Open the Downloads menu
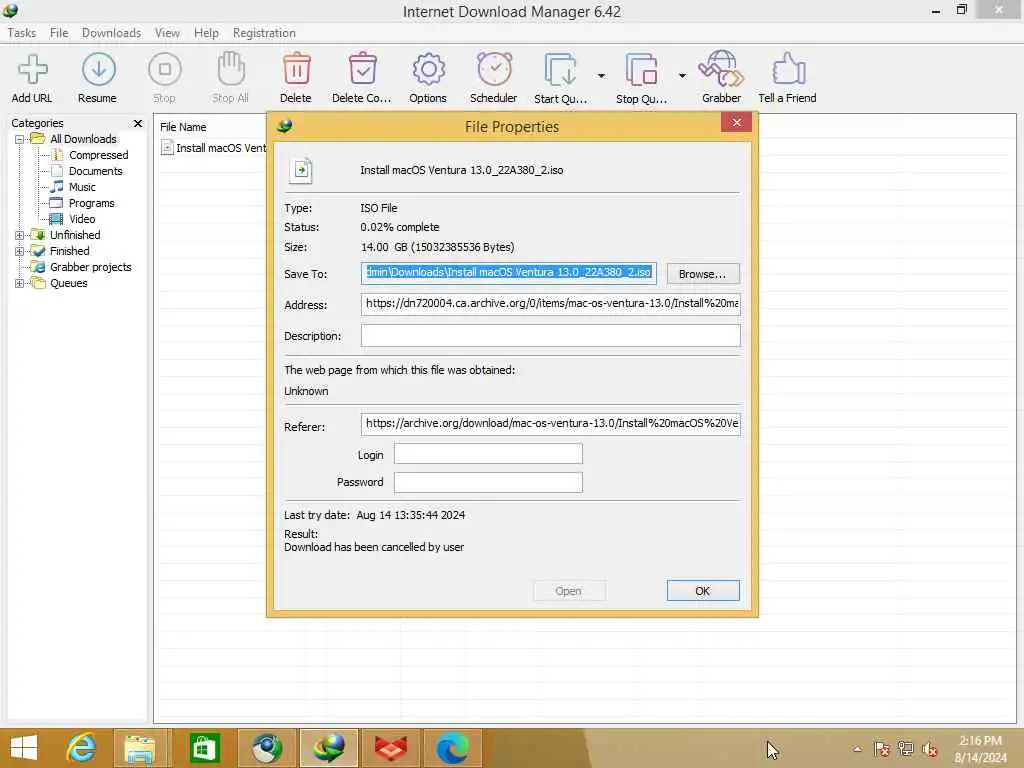The width and height of the screenshot is (1024, 768). click(x=111, y=33)
